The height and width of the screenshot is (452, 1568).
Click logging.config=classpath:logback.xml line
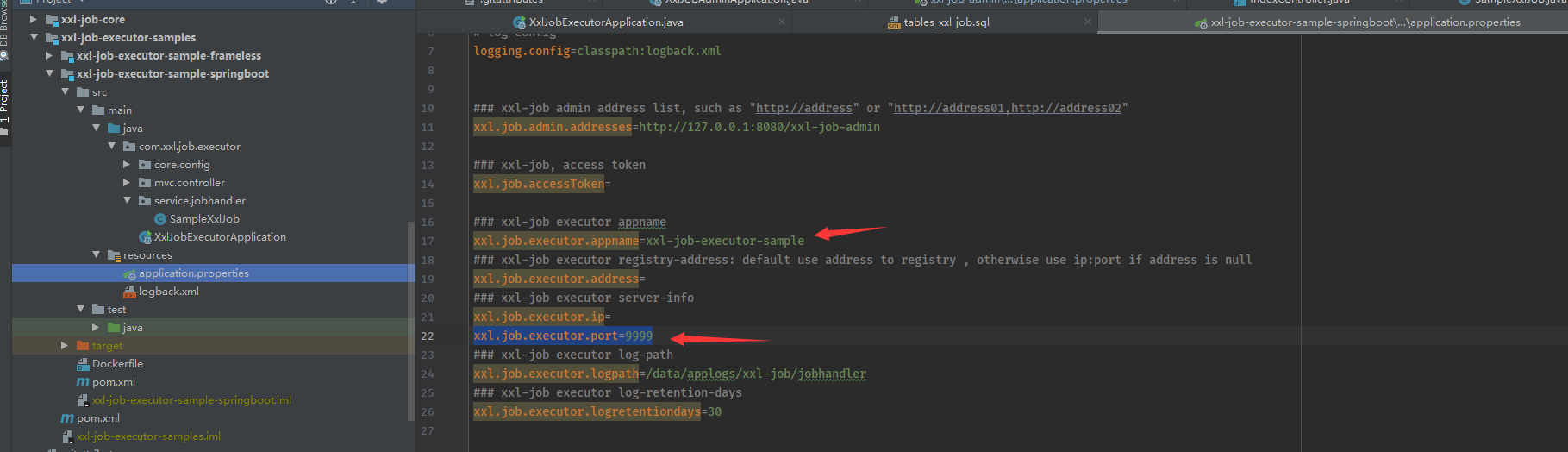click(x=597, y=51)
